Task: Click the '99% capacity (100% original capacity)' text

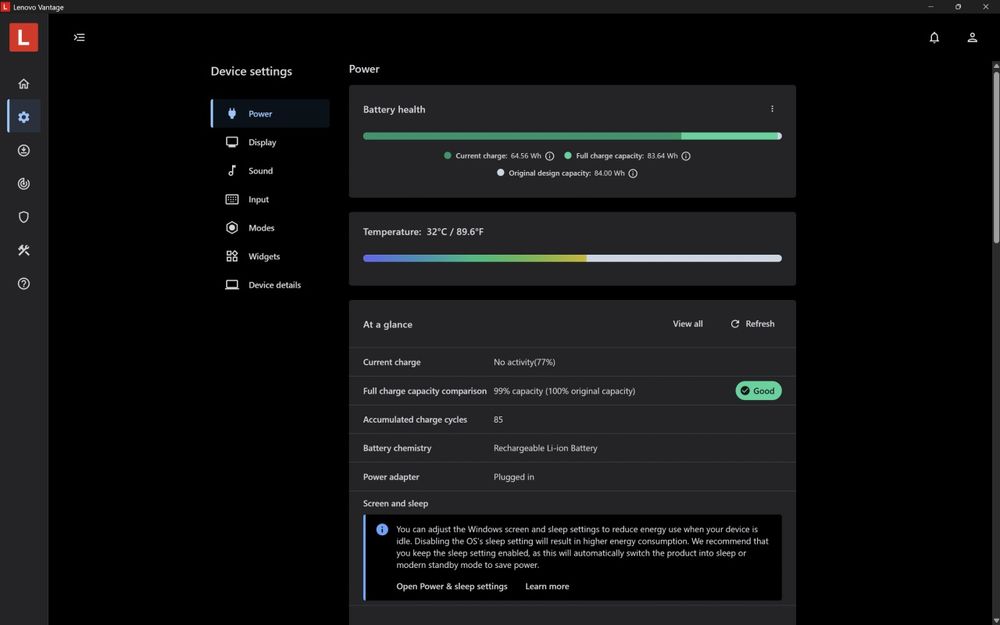Action: click(564, 391)
